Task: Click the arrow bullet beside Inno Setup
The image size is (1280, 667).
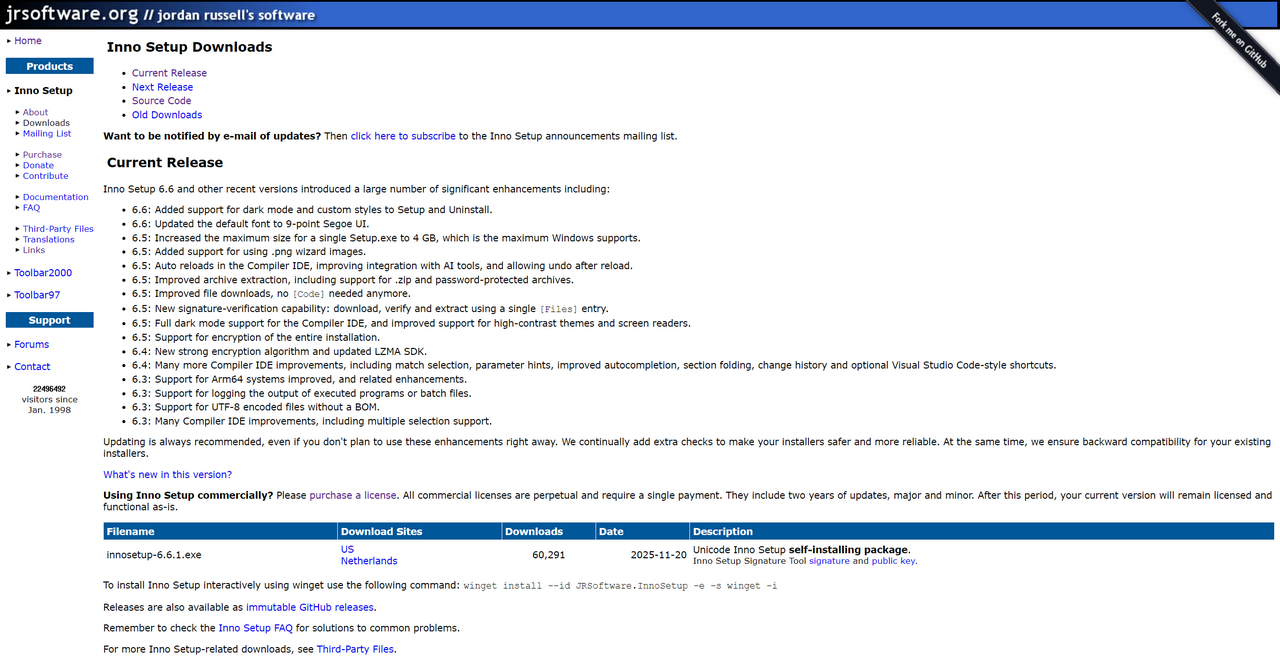Action: pos(8,91)
